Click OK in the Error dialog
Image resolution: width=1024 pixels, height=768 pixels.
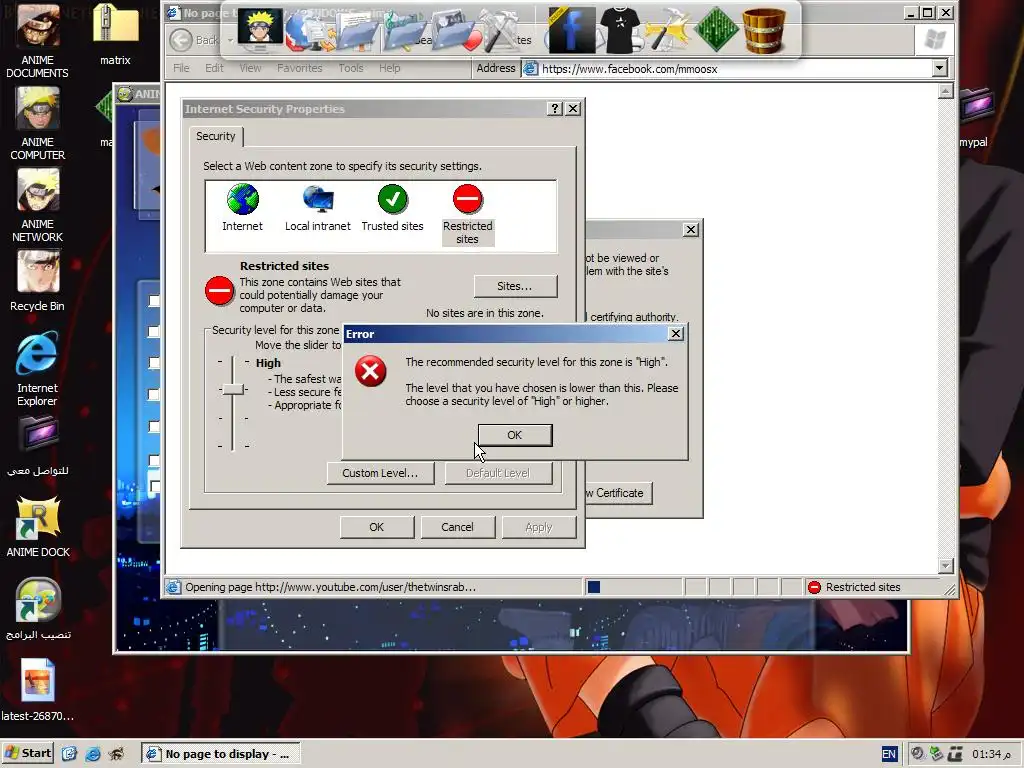(x=515, y=435)
